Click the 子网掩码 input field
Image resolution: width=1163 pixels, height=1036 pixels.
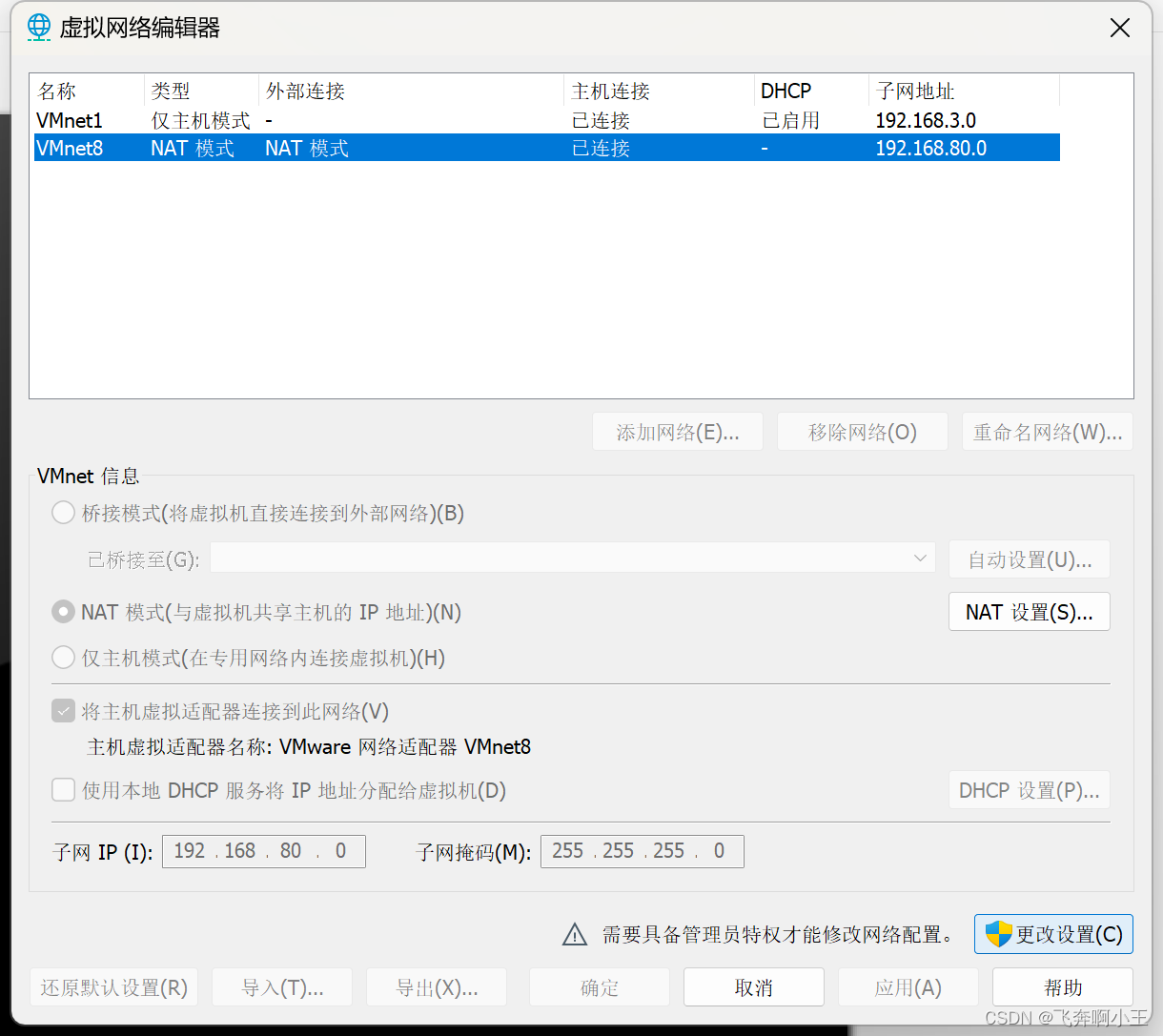642,851
